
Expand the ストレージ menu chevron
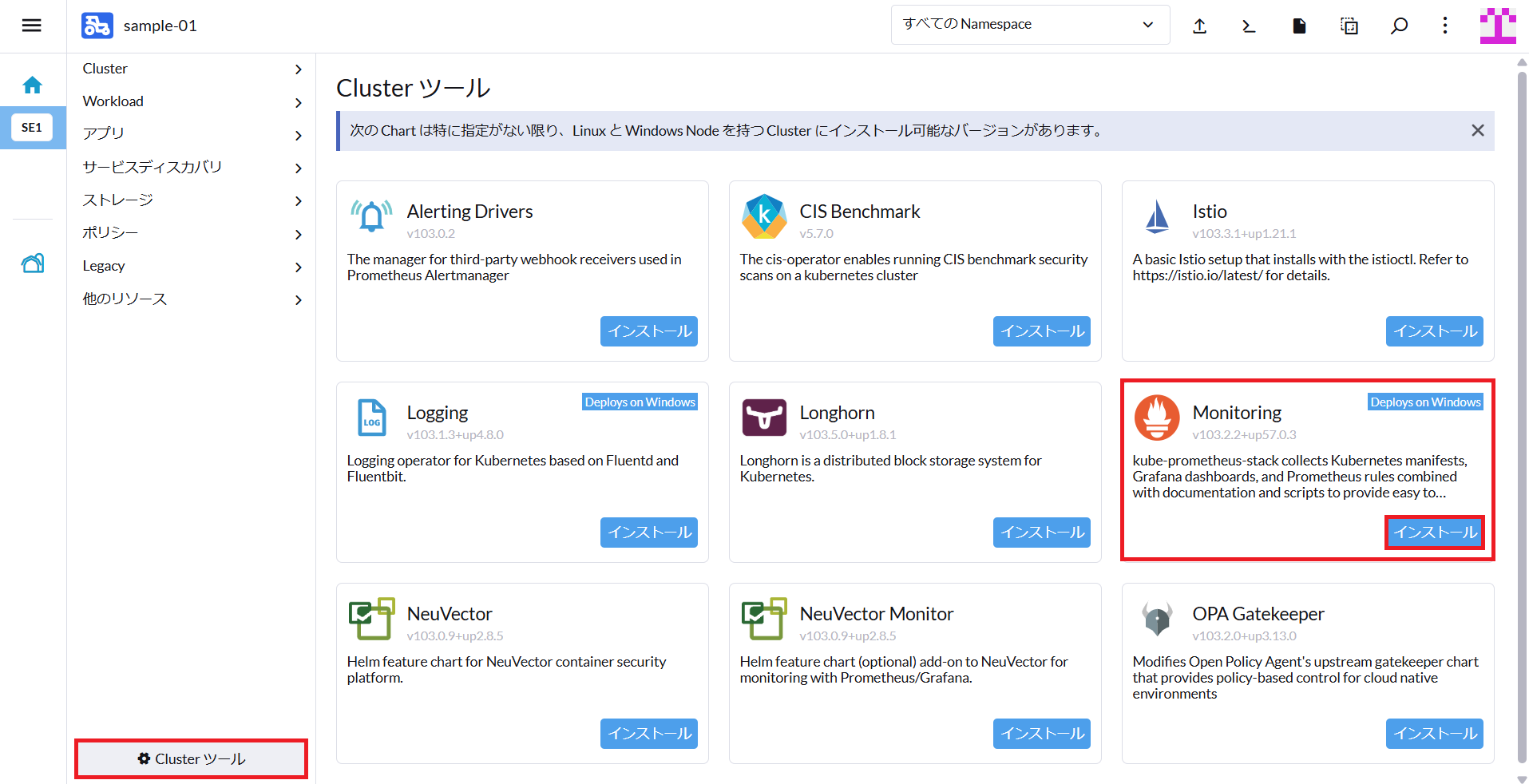tap(299, 200)
